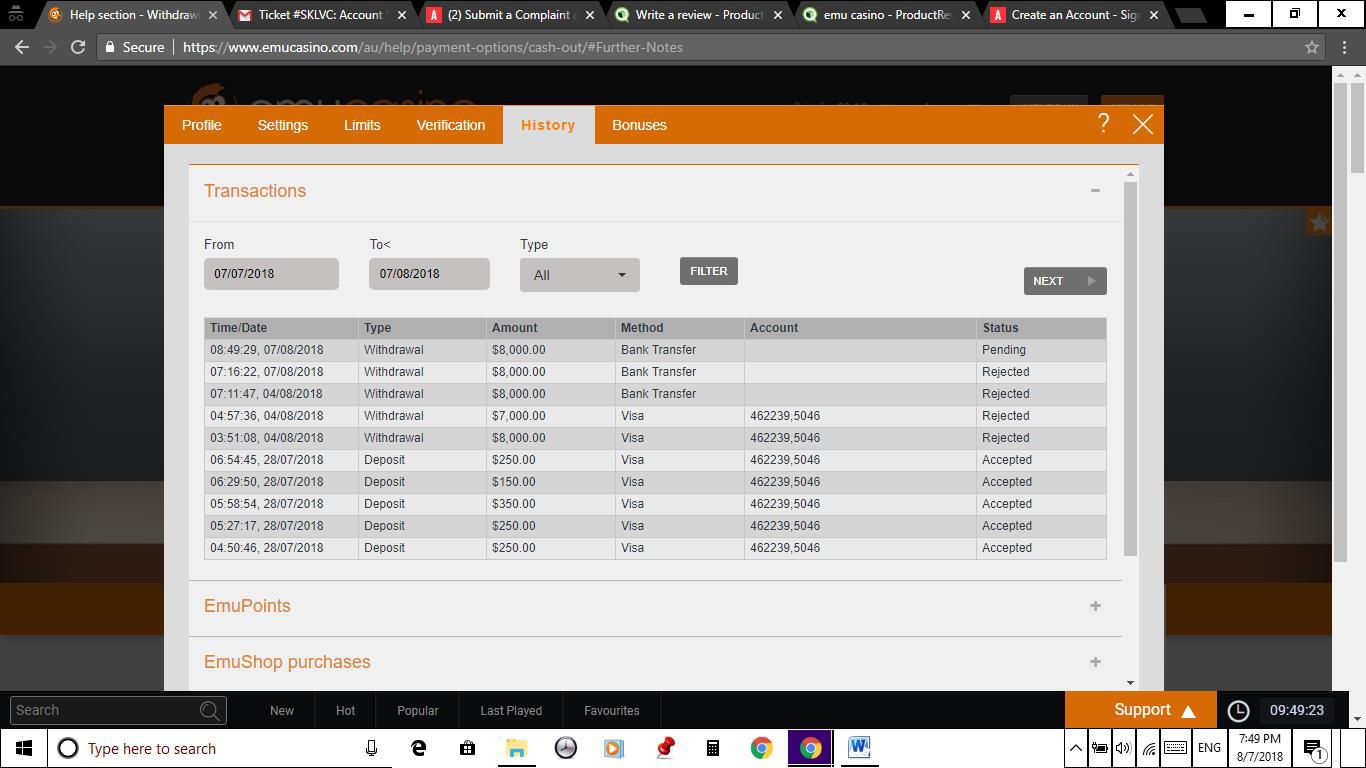Switch to the Create an Account browser tab
This screenshot has width=1366, height=768.
pos(1075,15)
